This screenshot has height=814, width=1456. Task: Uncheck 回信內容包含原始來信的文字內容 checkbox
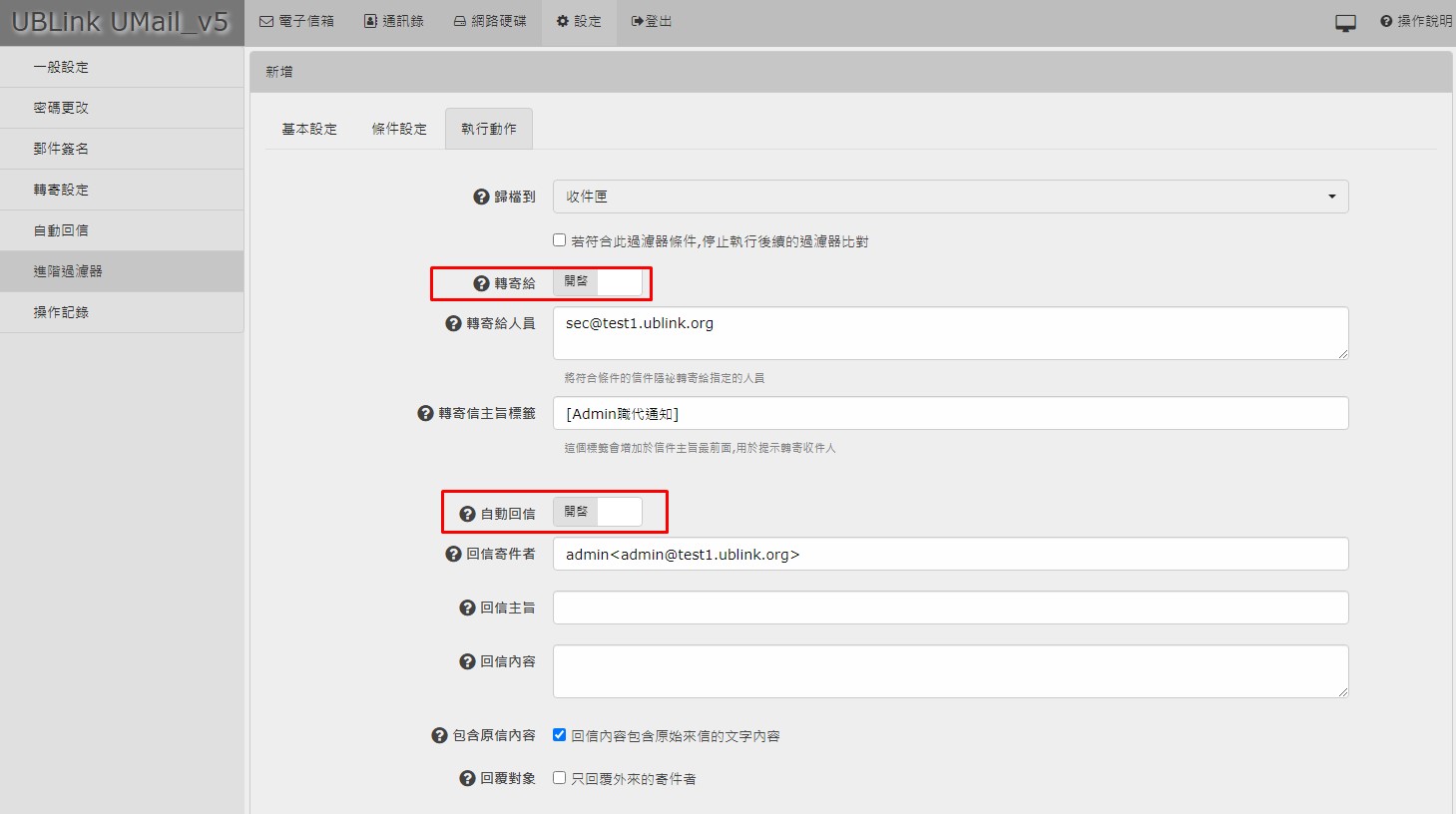pos(560,735)
